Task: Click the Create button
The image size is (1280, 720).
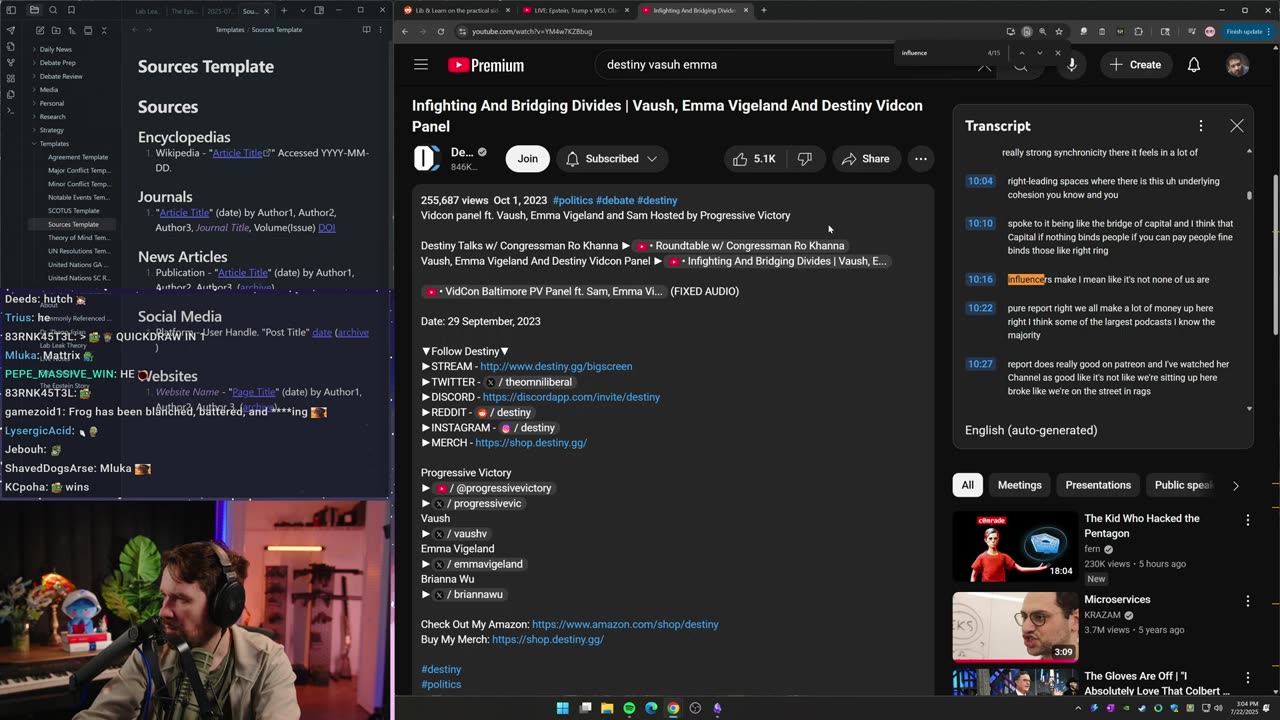Action: point(1135,65)
